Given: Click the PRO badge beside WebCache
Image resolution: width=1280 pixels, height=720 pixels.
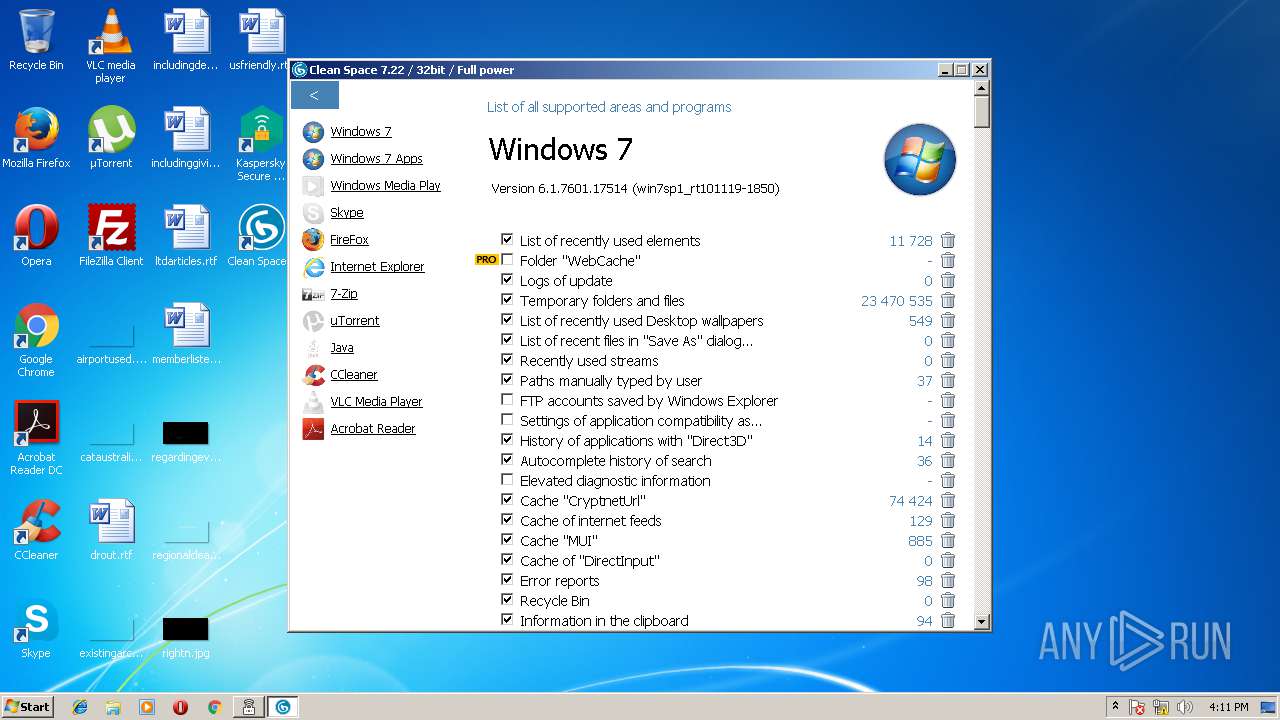Looking at the screenshot, I should coord(486,260).
